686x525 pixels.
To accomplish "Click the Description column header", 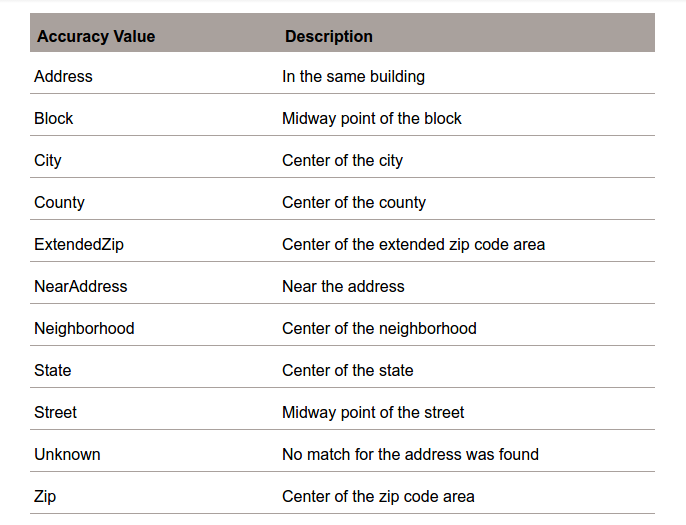I will (x=329, y=37).
